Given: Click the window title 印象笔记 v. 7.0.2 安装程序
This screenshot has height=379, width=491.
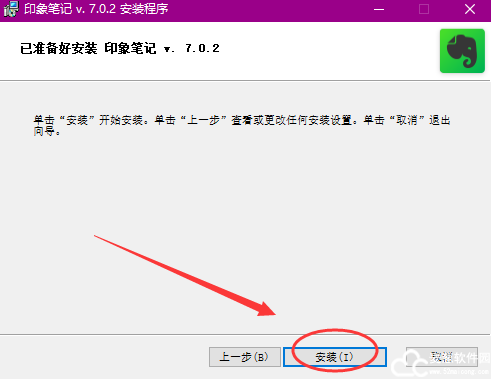Looking at the screenshot, I should pos(96,9).
